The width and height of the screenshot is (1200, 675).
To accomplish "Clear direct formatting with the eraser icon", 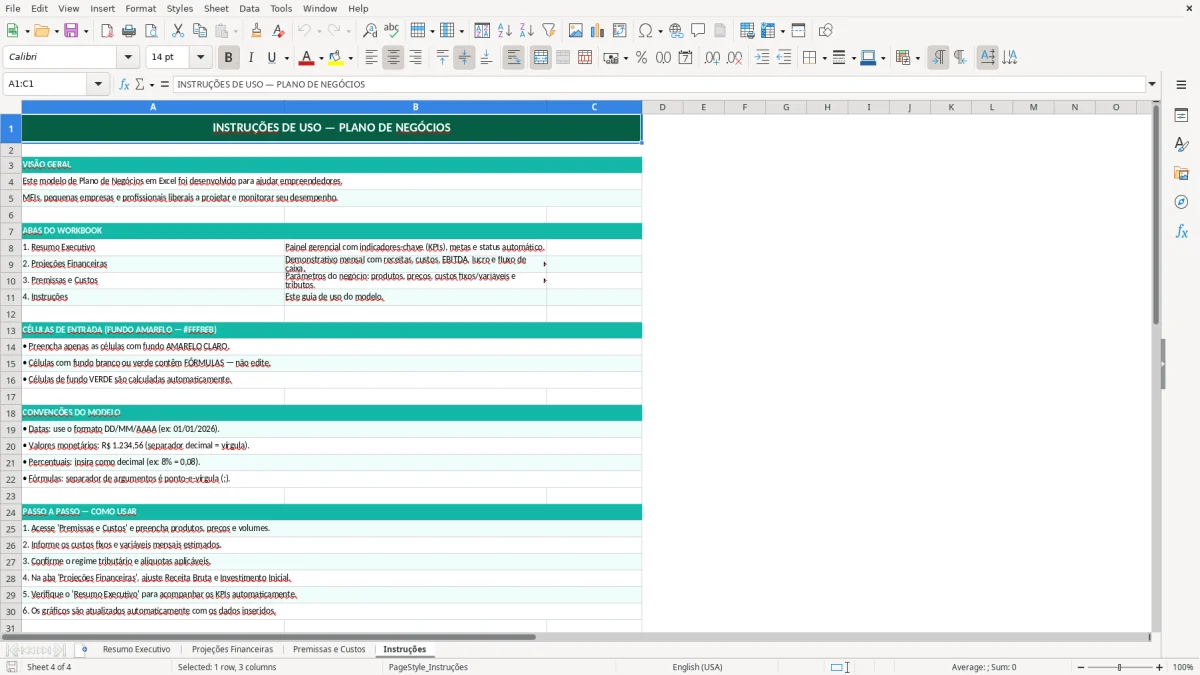I will pos(279,31).
